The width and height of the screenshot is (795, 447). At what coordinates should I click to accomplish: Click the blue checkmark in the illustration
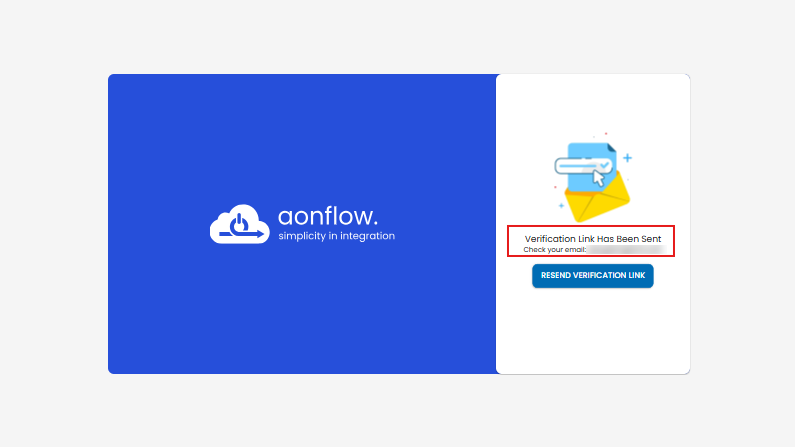coord(604,164)
